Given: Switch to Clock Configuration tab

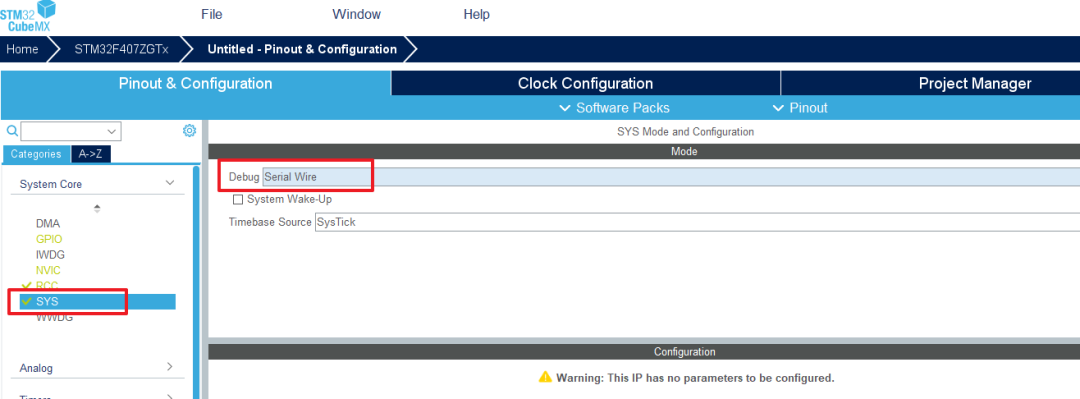Looking at the screenshot, I should pos(585,83).
